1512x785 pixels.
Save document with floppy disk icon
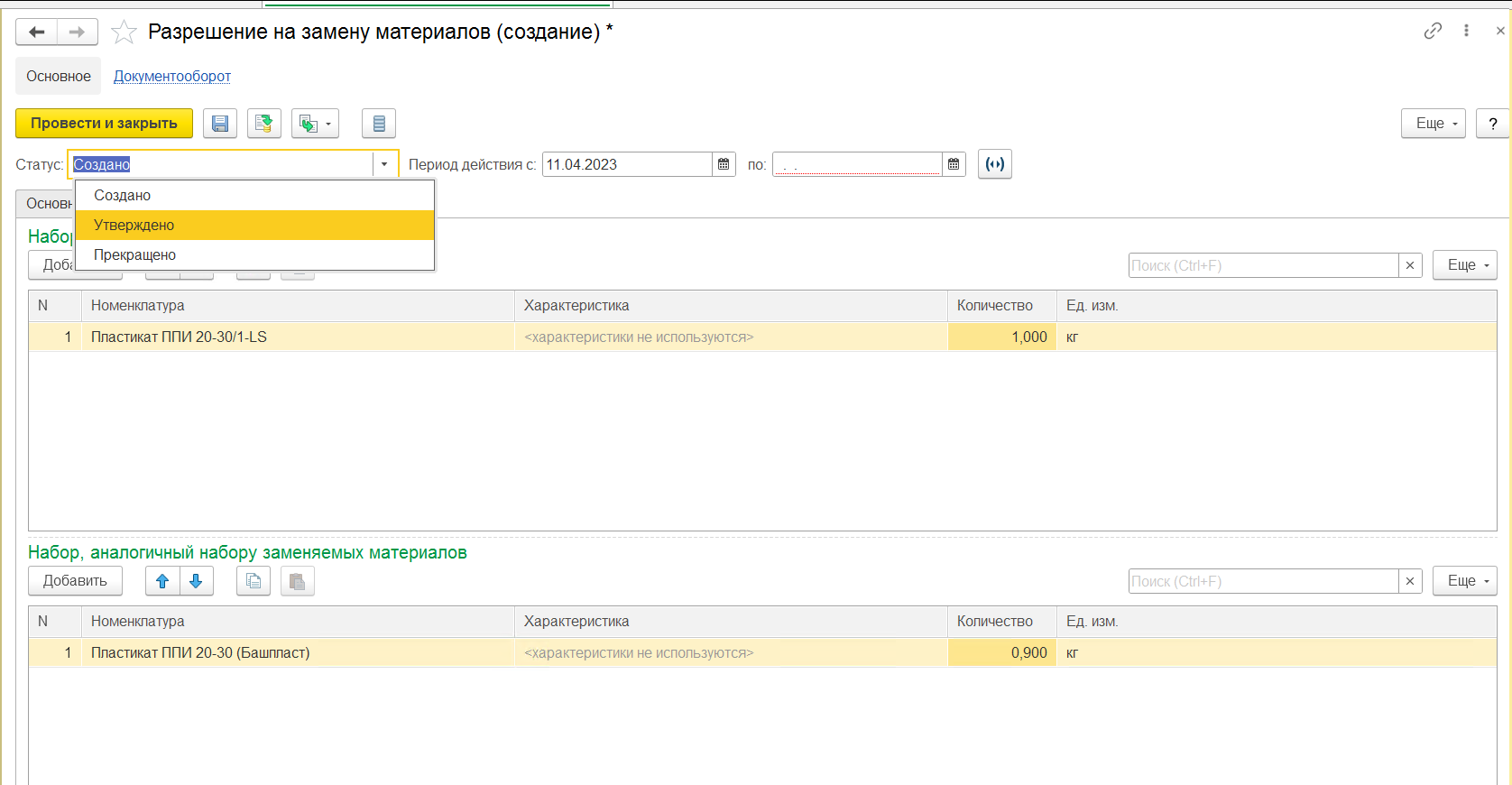click(x=220, y=124)
